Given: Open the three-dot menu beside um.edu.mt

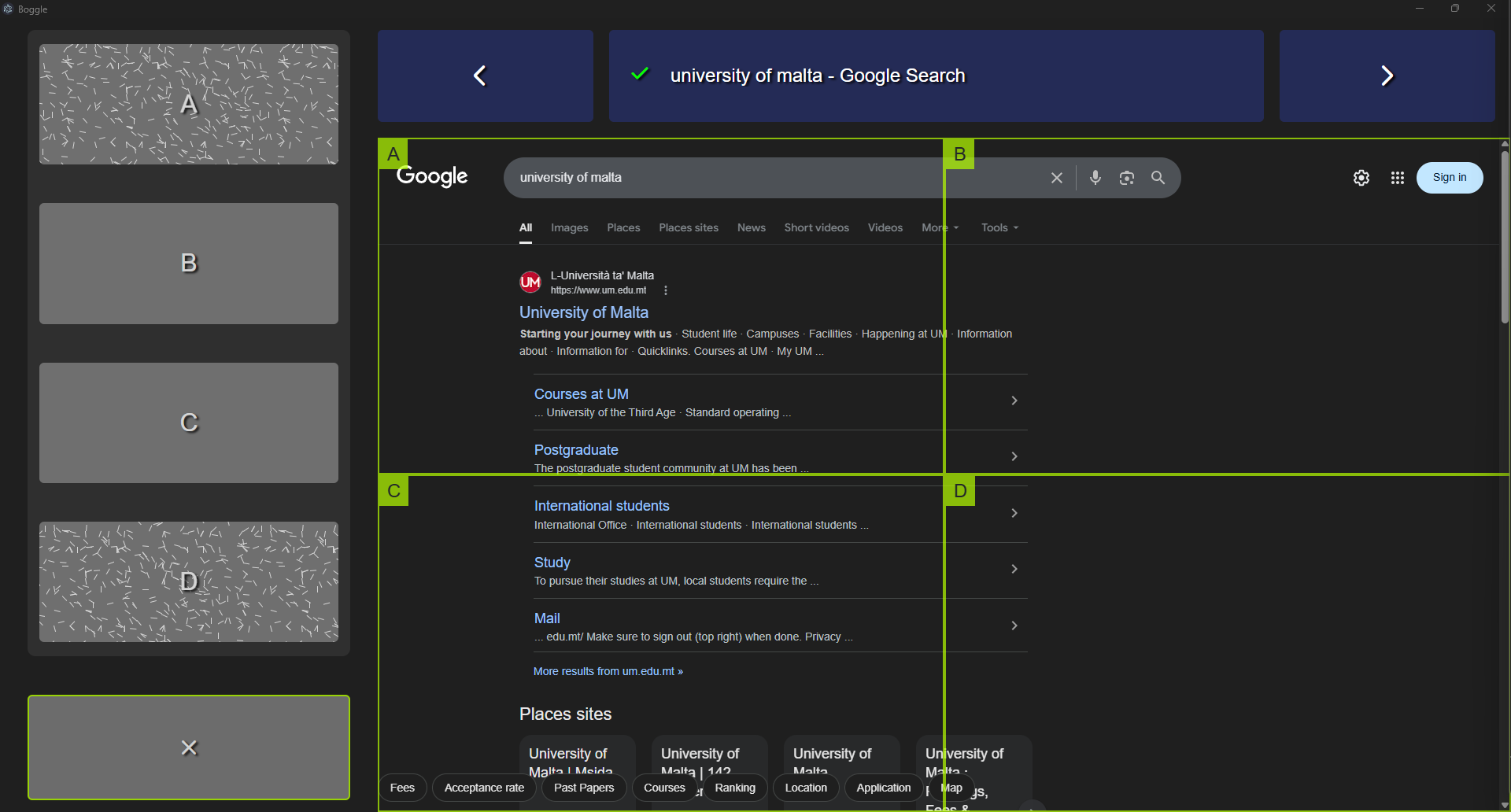Looking at the screenshot, I should pos(665,290).
